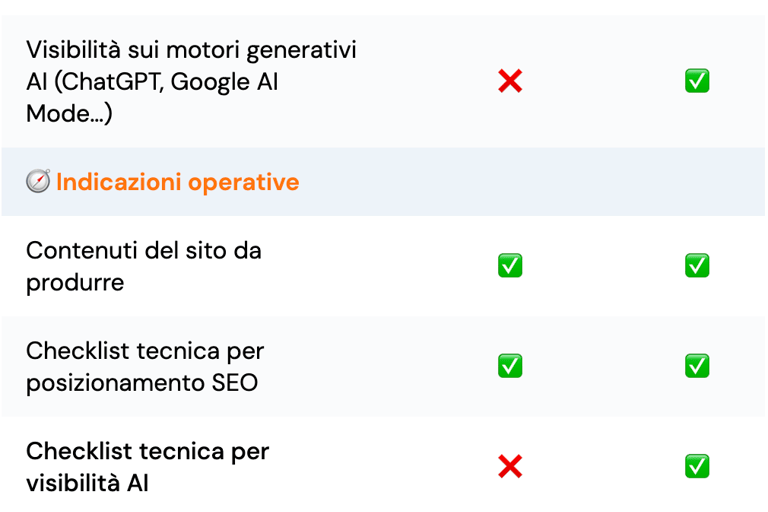Click first-column check for Checklist posizionamento SEO
Image resolution: width=768 pixels, height=512 pixels.
click(510, 366)
